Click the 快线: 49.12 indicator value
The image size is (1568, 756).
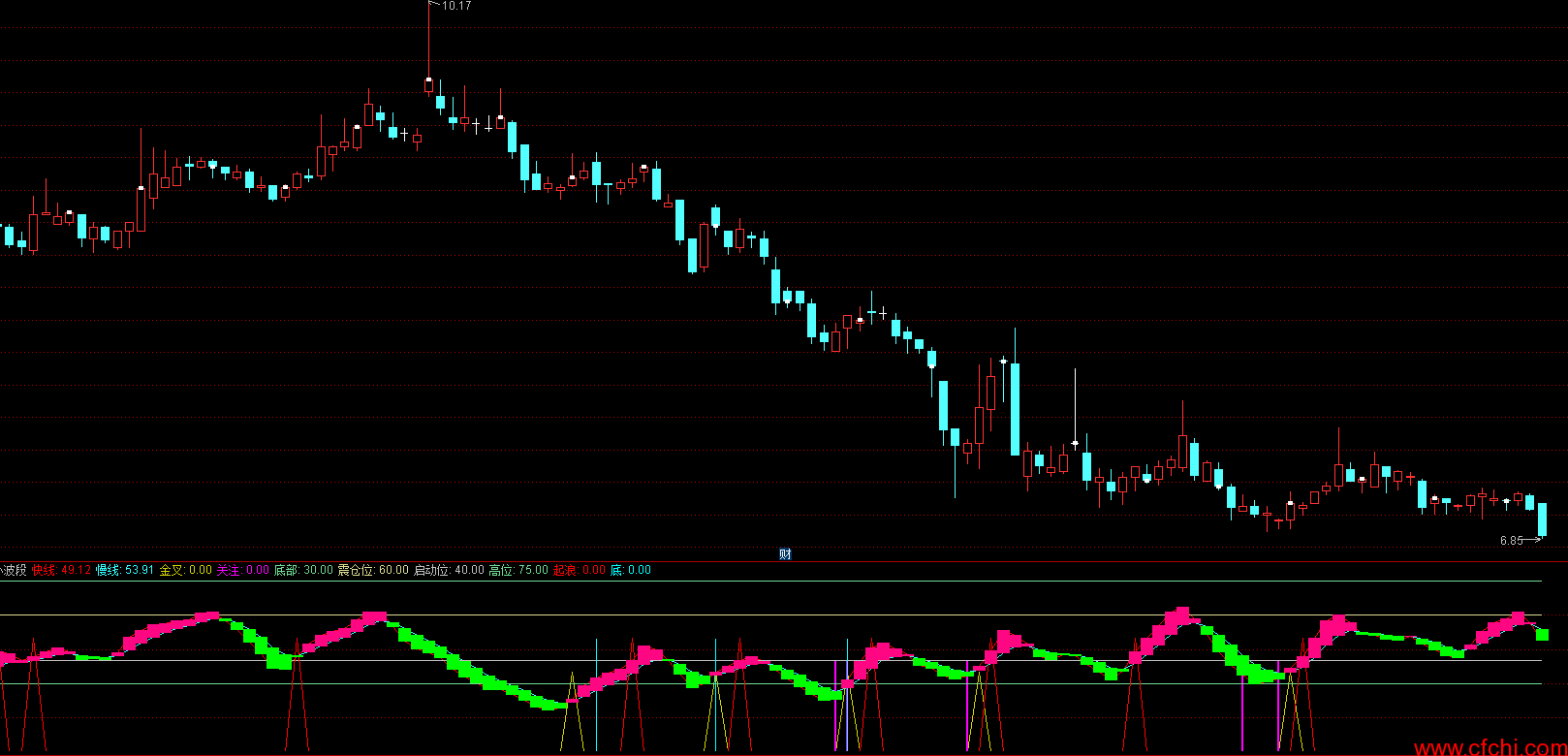point(61,570)
